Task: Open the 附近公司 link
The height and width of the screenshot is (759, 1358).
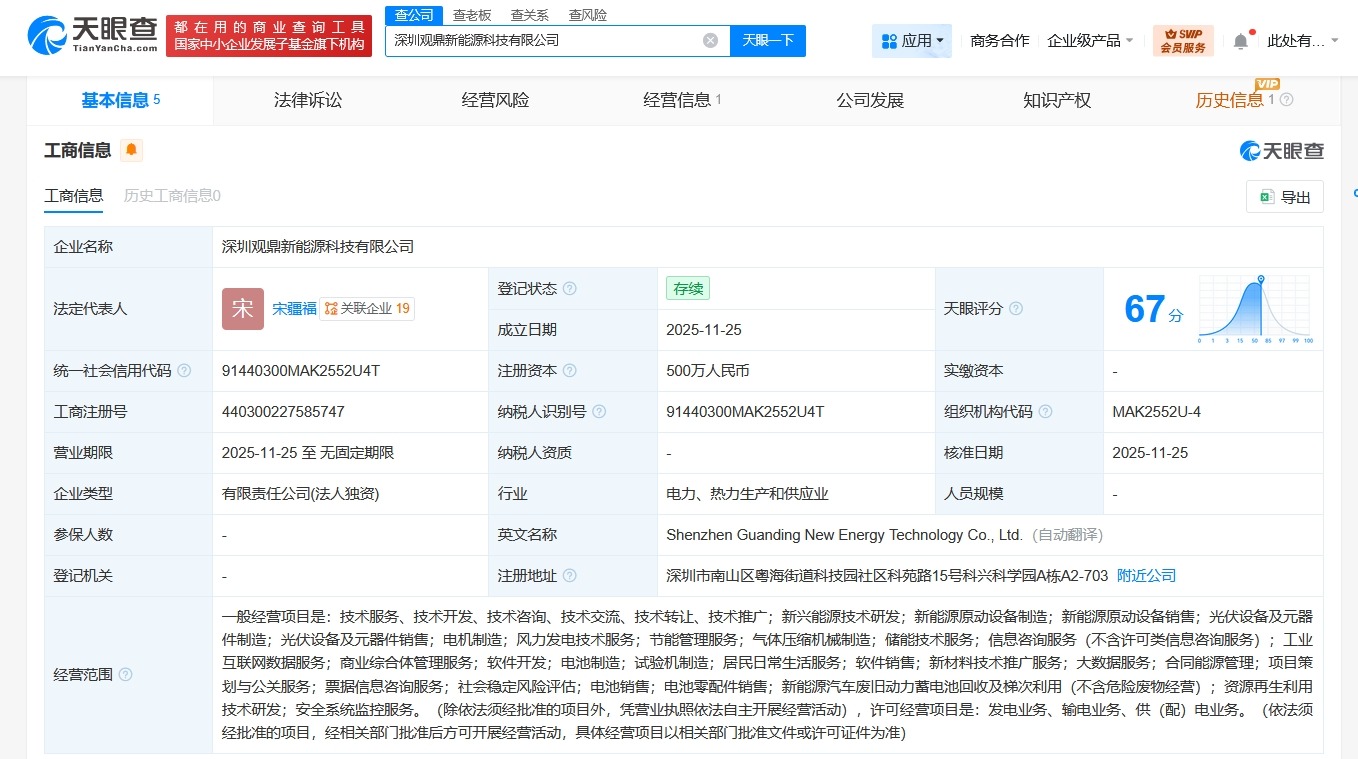Action: [x=1146, y=575]
